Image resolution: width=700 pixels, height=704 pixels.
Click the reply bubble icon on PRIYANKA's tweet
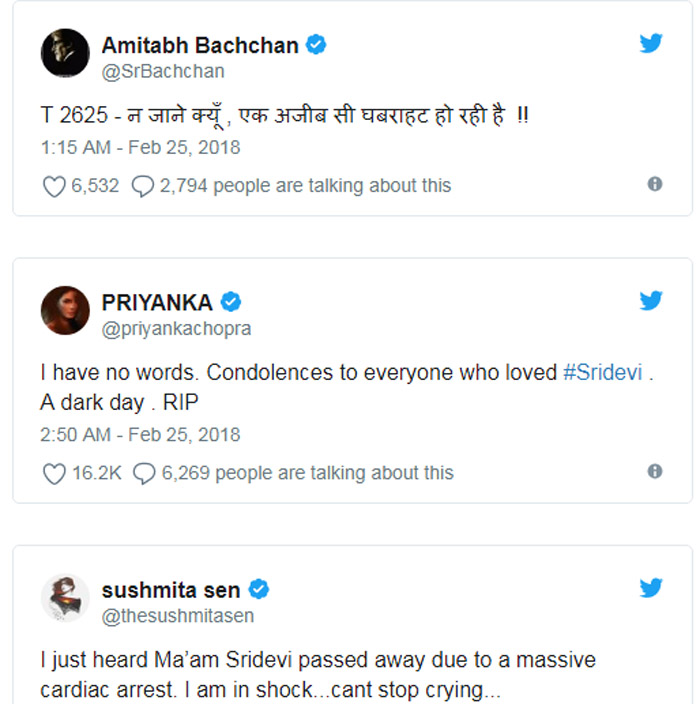(144, 473)
